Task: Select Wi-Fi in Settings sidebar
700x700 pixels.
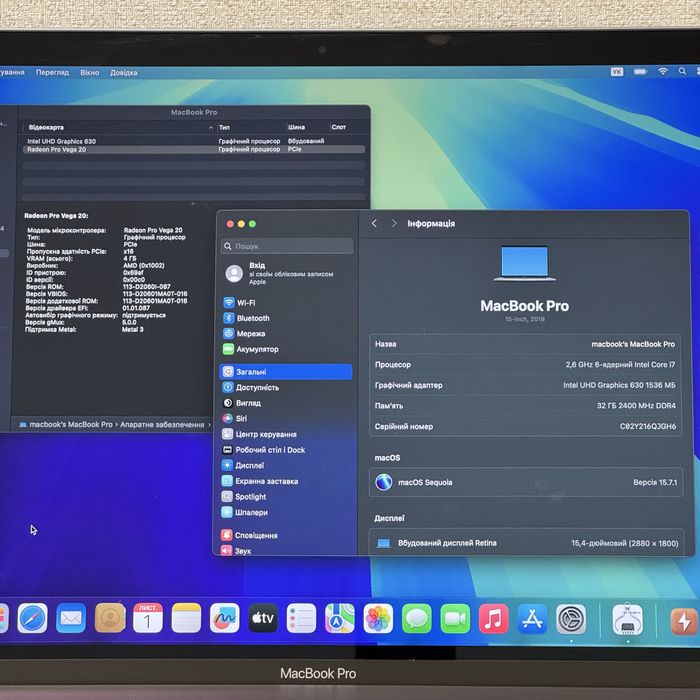Action: [x=286, y=303]
